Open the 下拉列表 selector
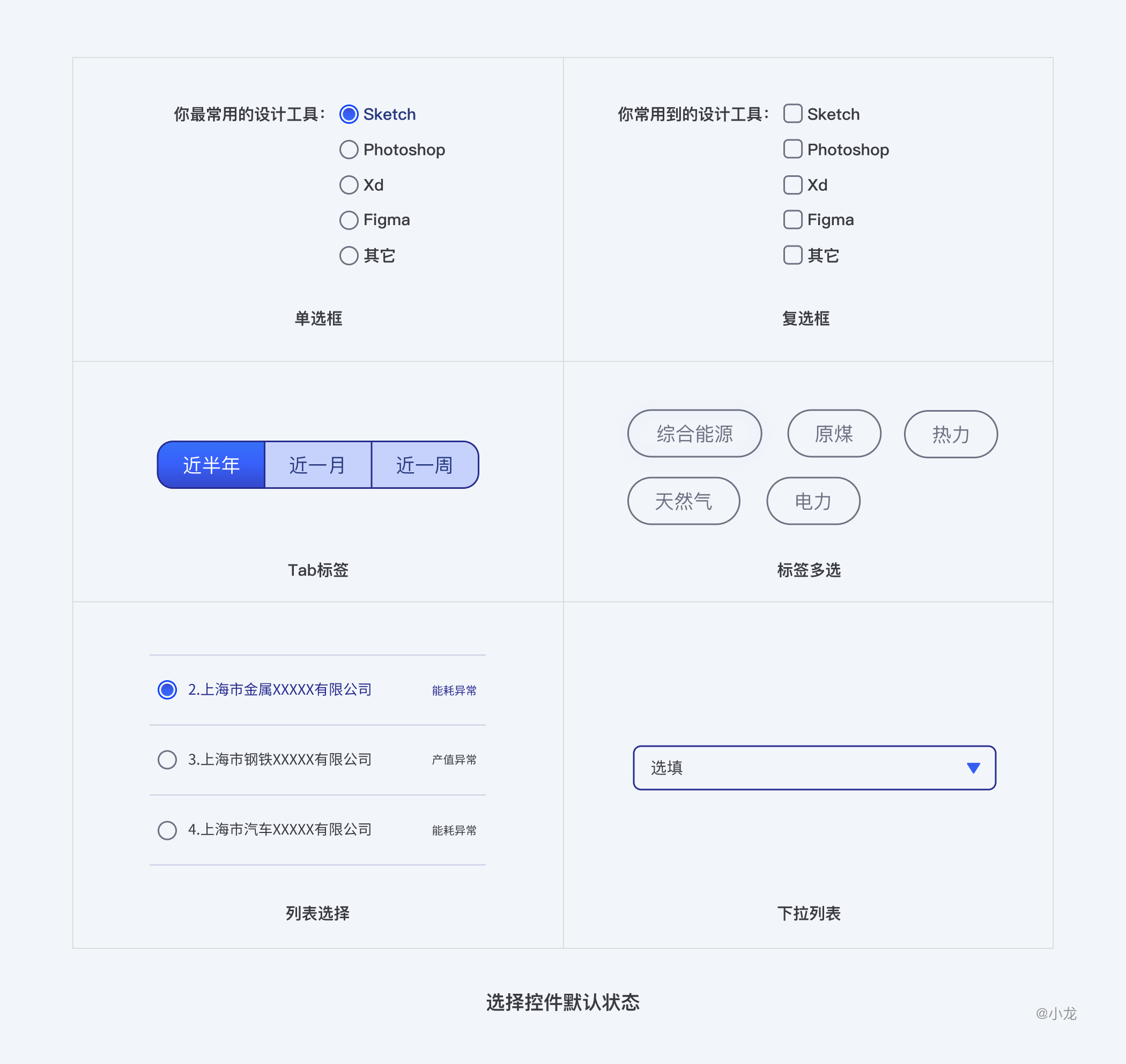1126x1064 pixels. [x=813, y=767]
